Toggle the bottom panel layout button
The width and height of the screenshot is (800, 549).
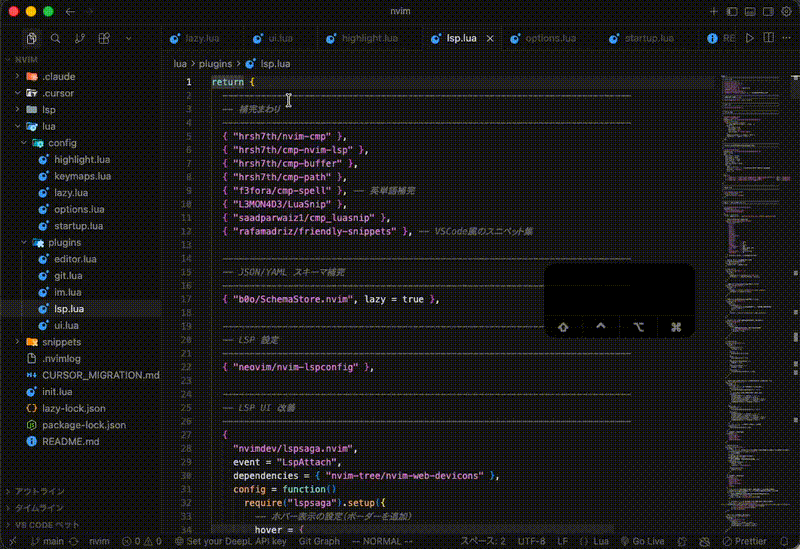pyautogui.click(x=751, y=11)
